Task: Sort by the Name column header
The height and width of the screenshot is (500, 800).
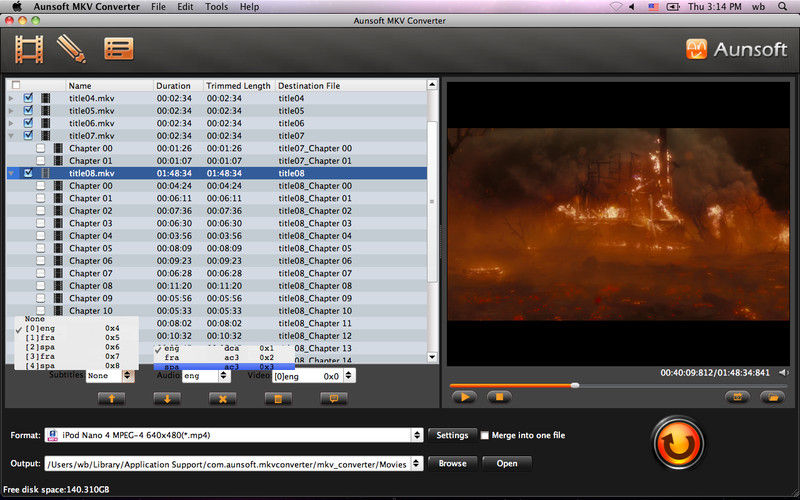Action: [x=109, y=85]
